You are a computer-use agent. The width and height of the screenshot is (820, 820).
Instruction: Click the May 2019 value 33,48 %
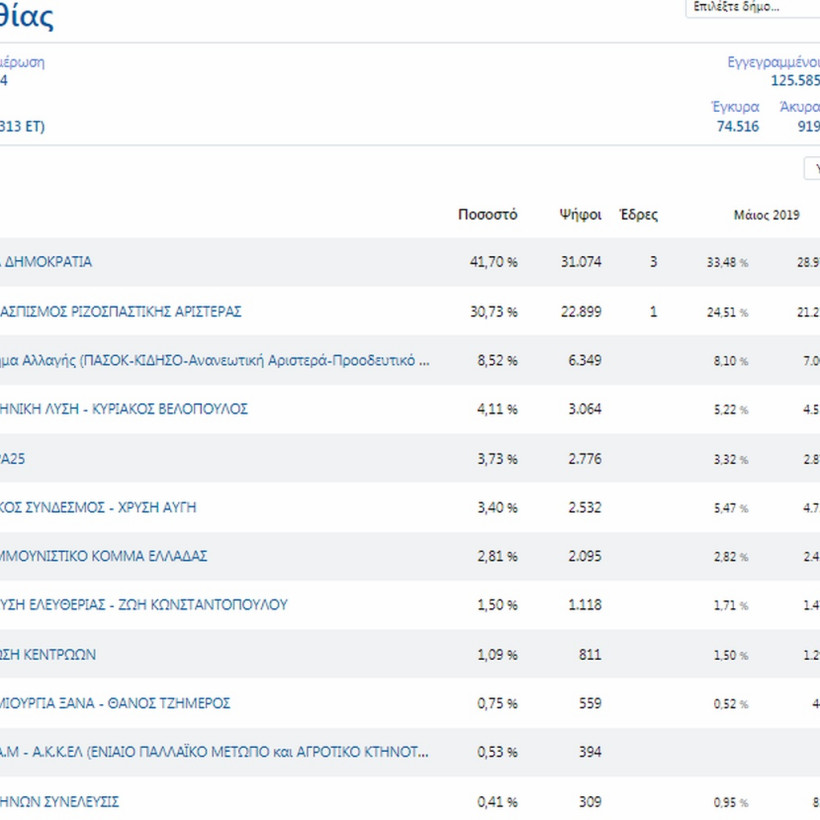[x=727, y=263]
